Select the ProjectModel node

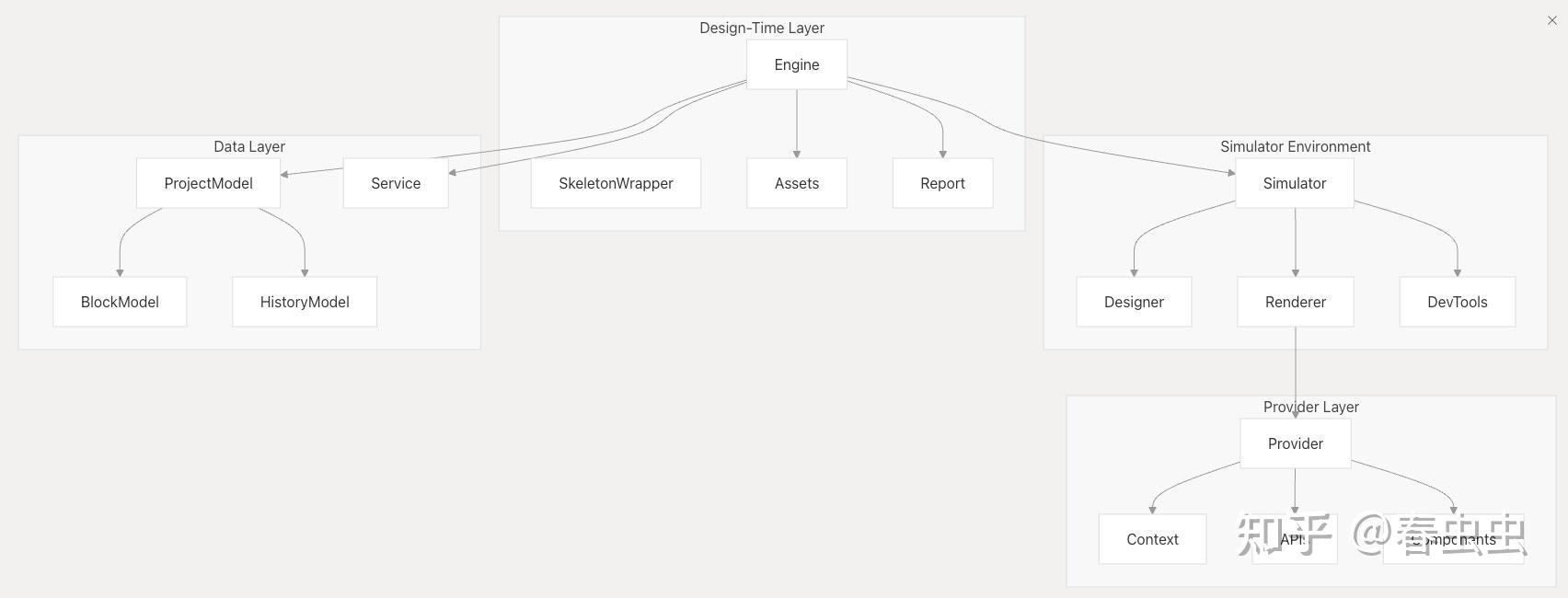point(208,183)
